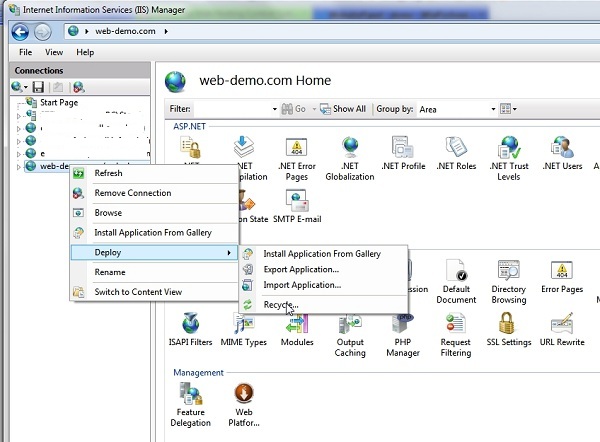
Task: Click the Connections pane header
Action: [80, 70]
